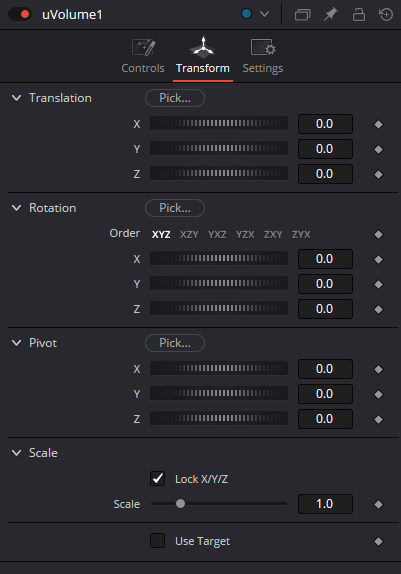Open the Settings tab
The image size is (401, 574).
coord(263,56)
